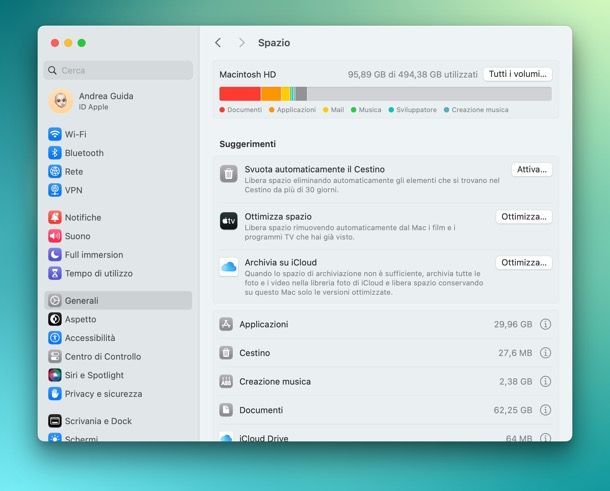Select the Rete globe icon
The image size is (610, 491).
(55, 172)
